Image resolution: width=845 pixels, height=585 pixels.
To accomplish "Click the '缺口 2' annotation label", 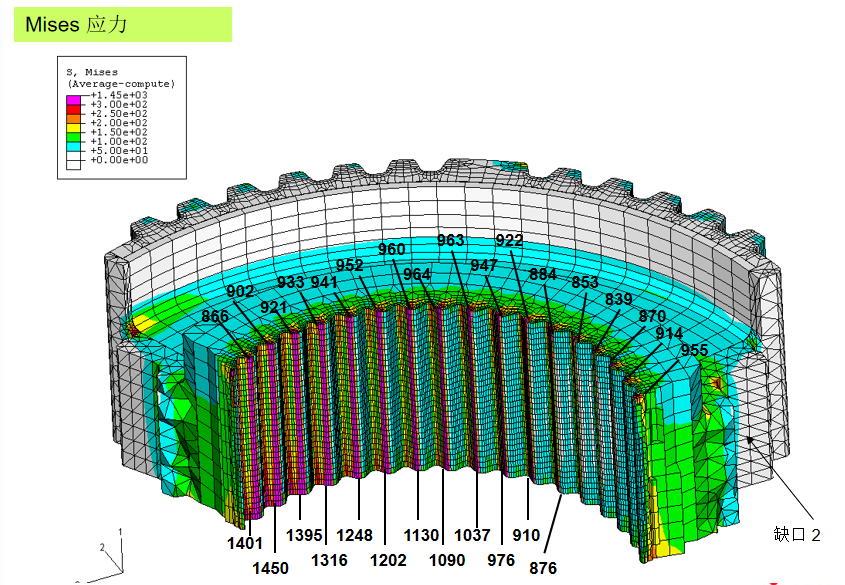I will click(797, 535).
